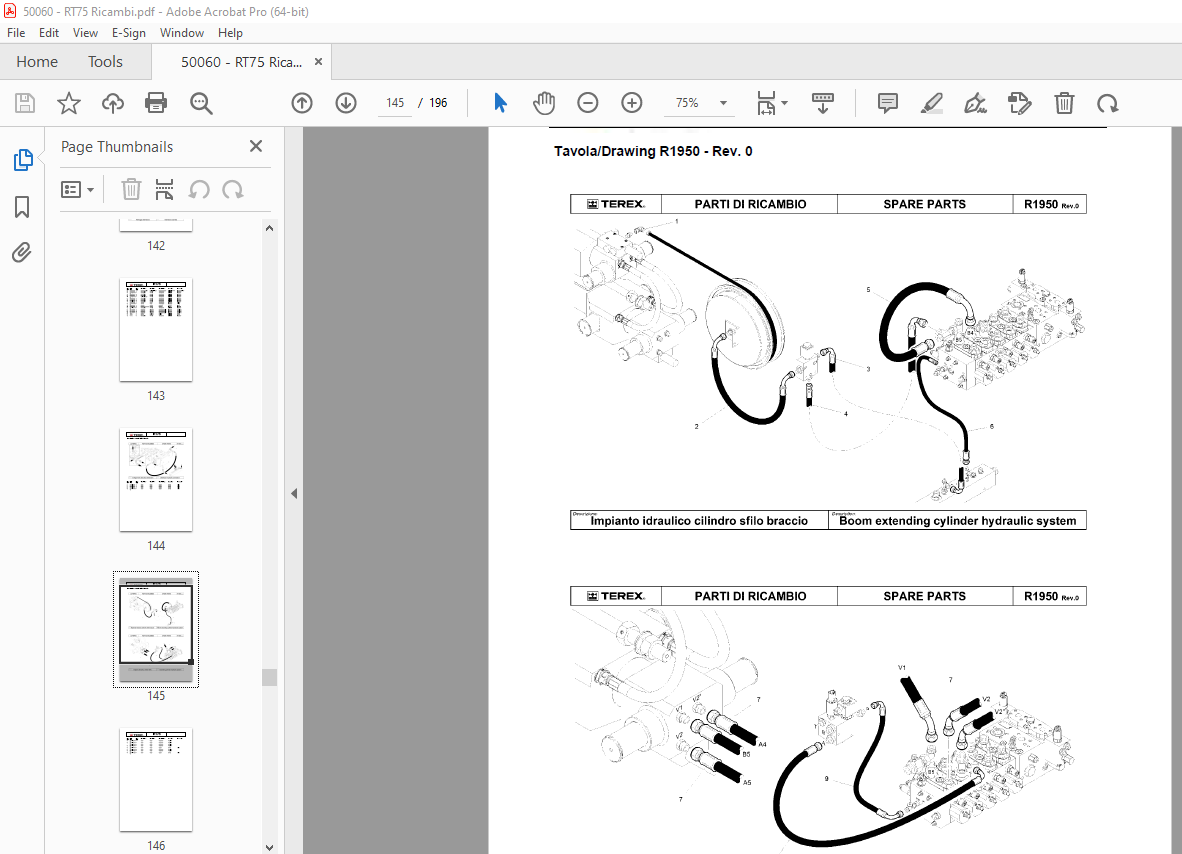The height and width of the screenshot is (854, 1182).
Task: Collapse the navigation pane arrow
Action: click(294, 494)
